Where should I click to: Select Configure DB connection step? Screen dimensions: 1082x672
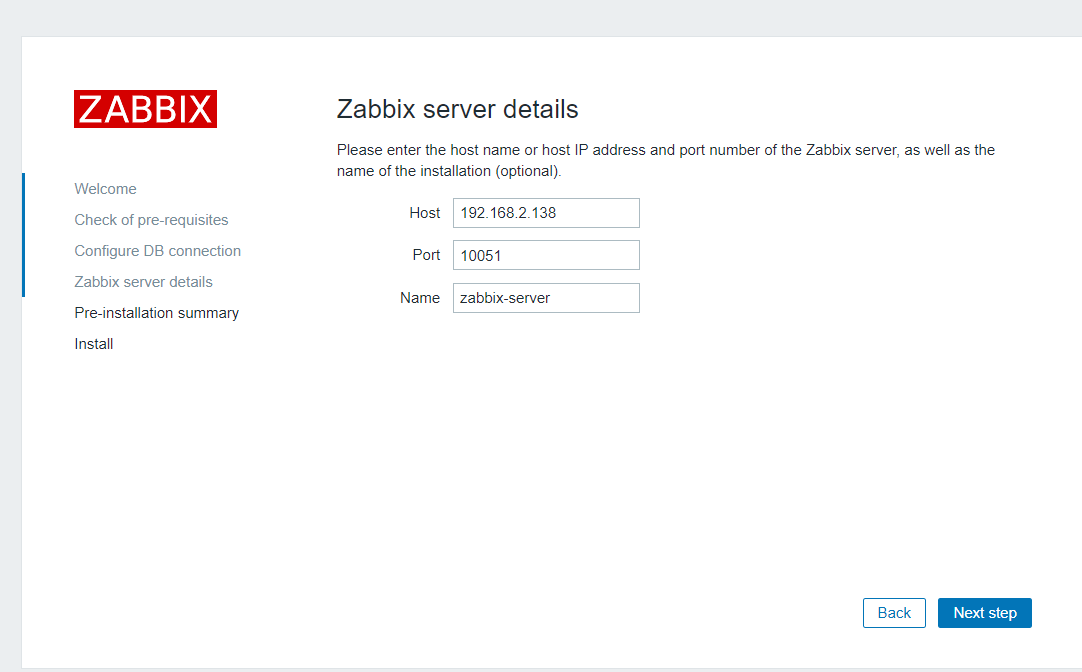pos(157,251)
